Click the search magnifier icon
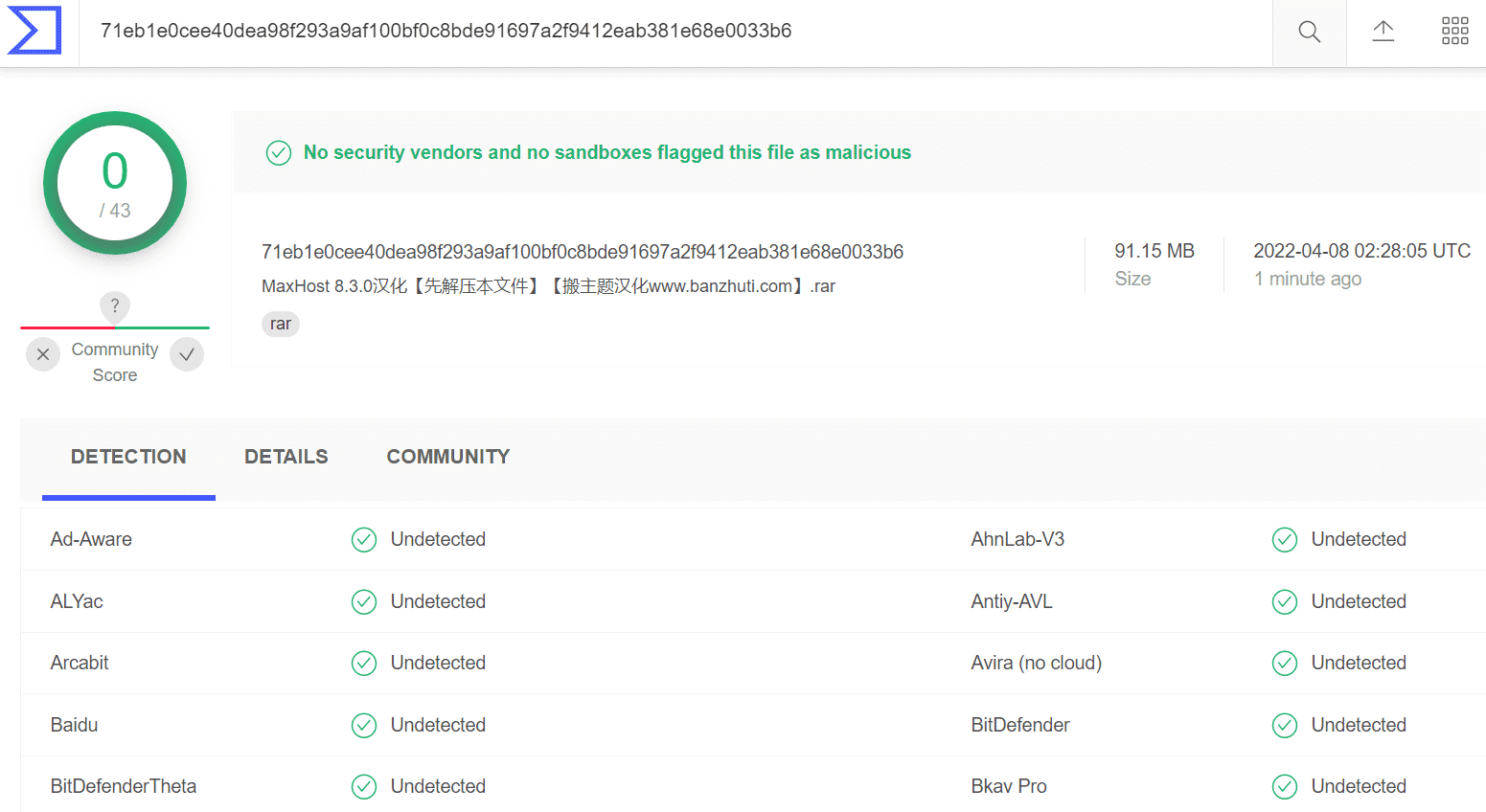The image size is (1486, 812). (1309, 32)
